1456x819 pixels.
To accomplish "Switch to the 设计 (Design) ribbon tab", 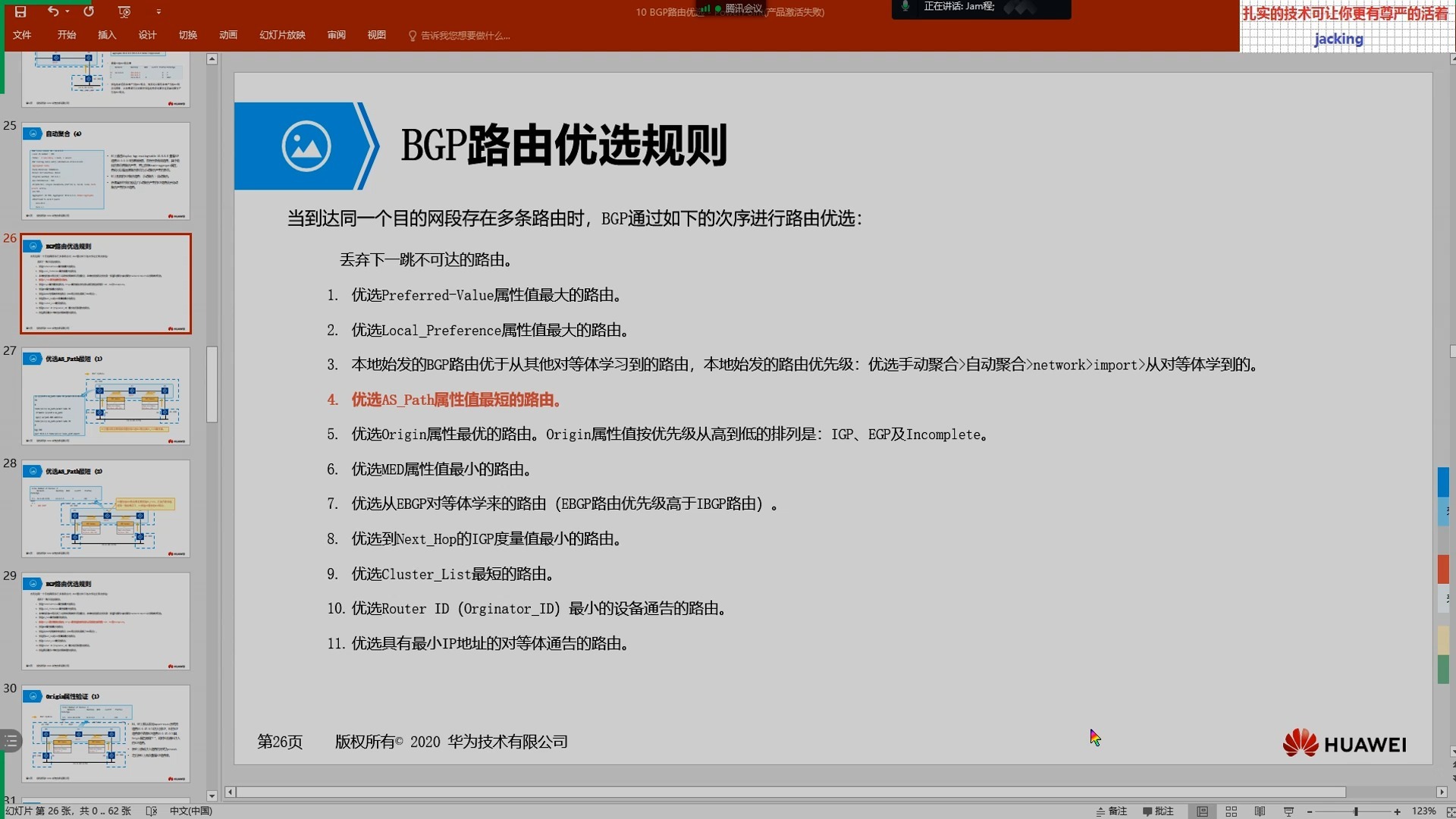I will click(147, 35).
